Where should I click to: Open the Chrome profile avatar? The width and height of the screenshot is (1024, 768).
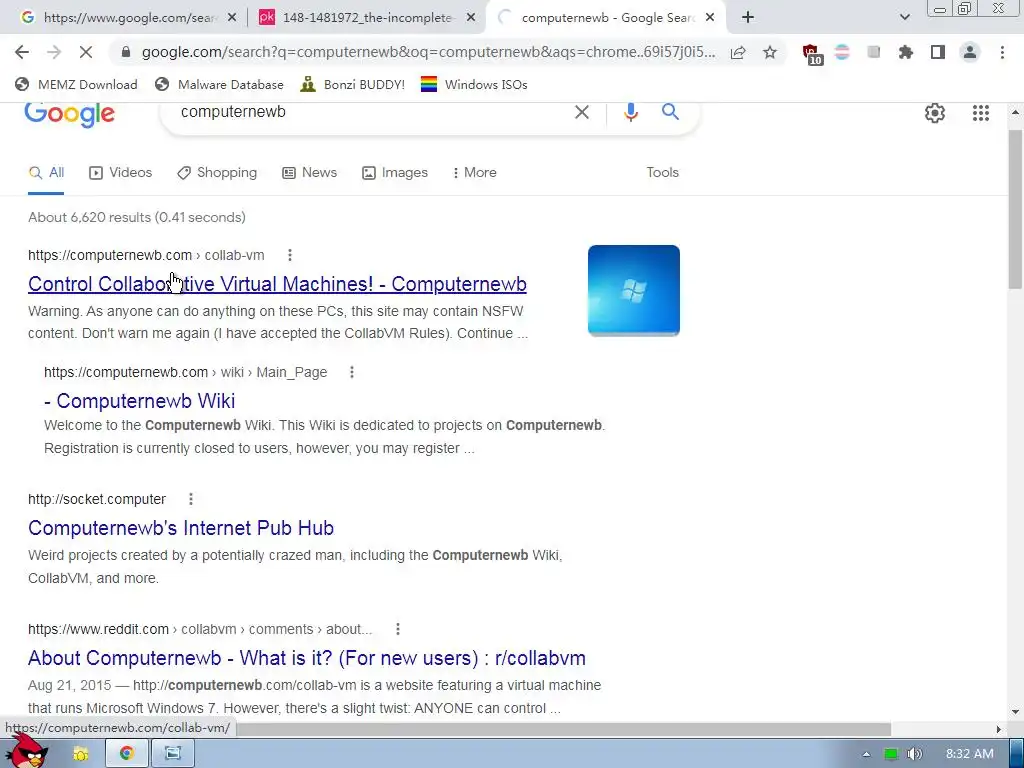[970, 52]
